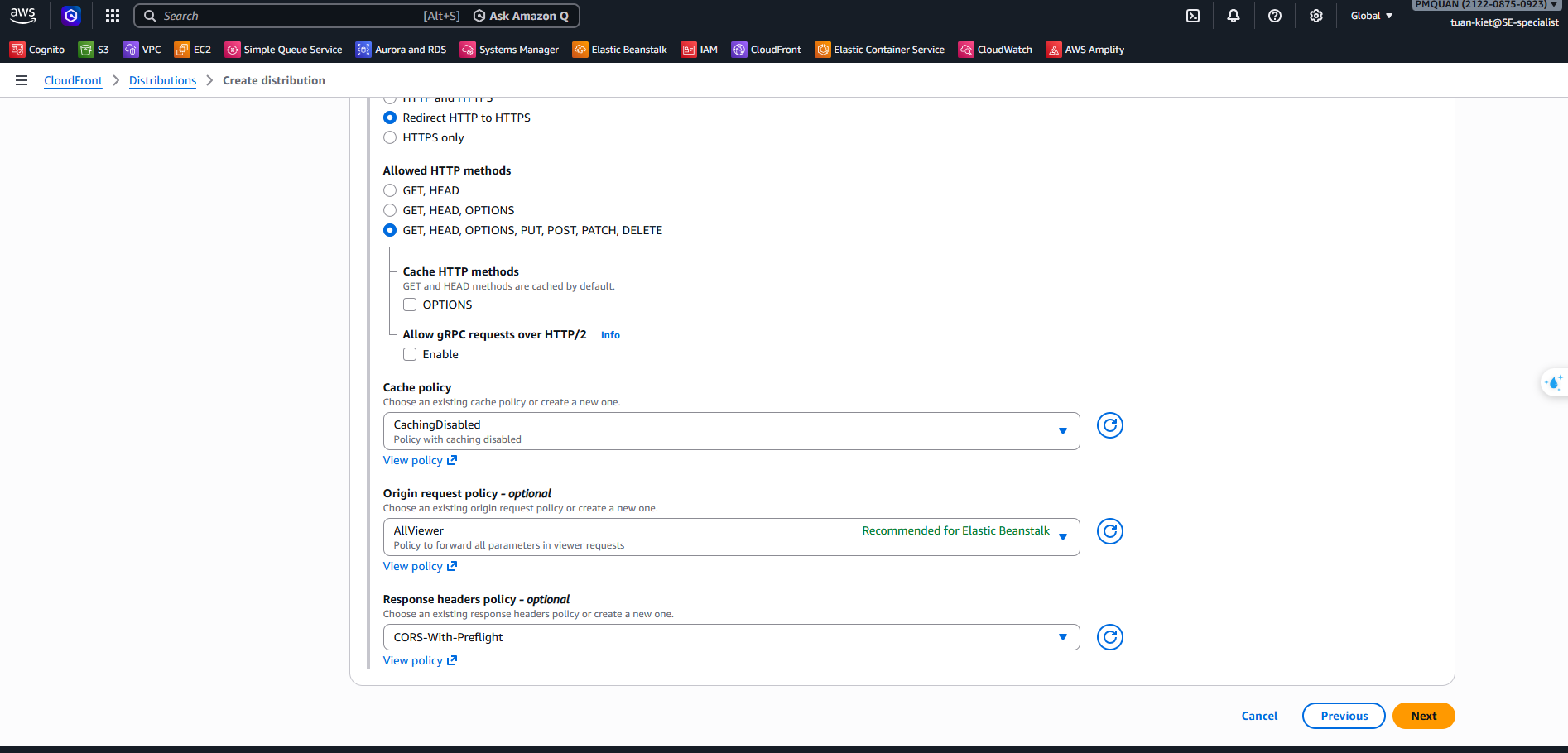Refresh the Response headers policy list

point(1109,637)
